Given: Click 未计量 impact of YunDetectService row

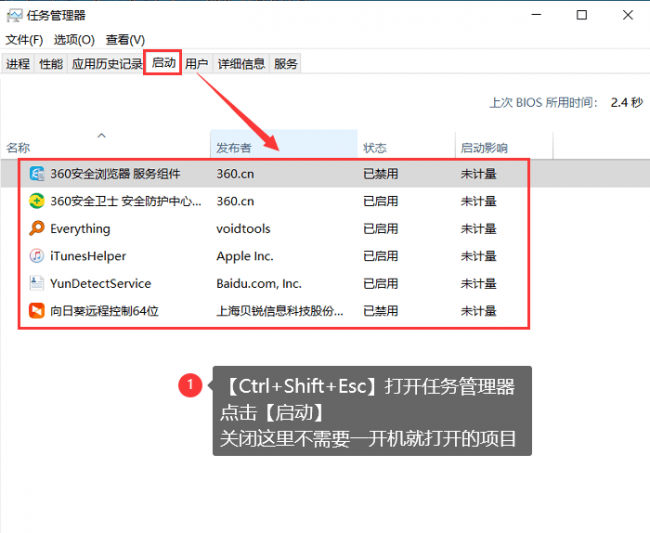Looking at the screenshot, I should [x=478, y=283].
